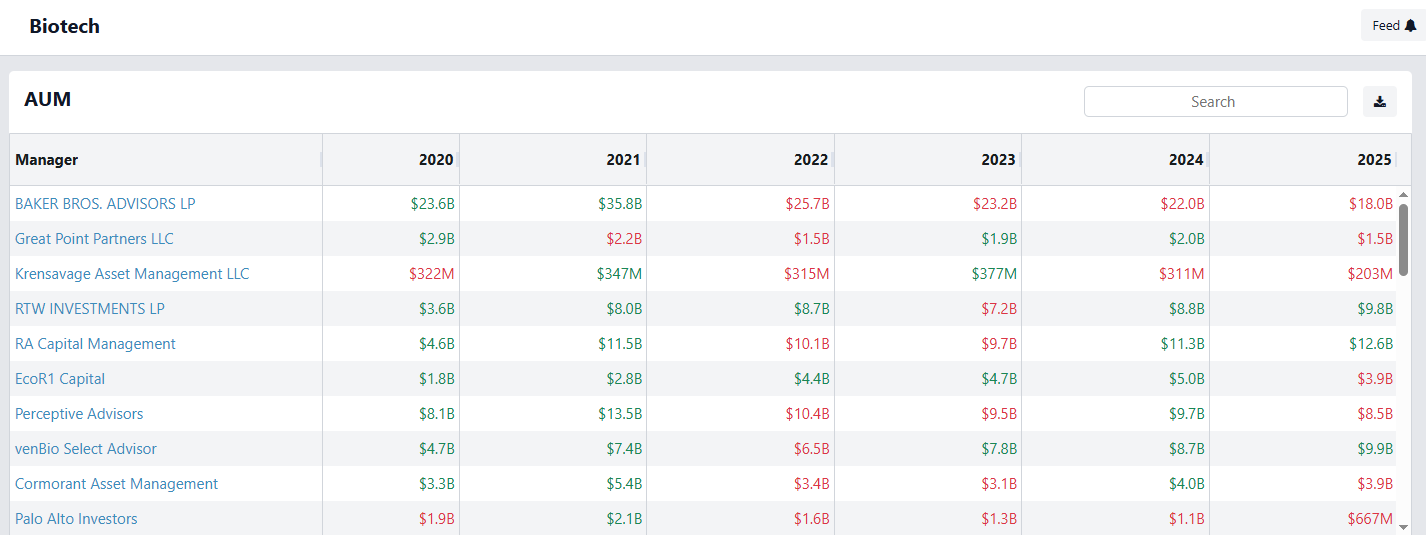The image size is (1426, 535).
Task: Select Krensavage 2025 value $203M
Action: point(1371,273)
